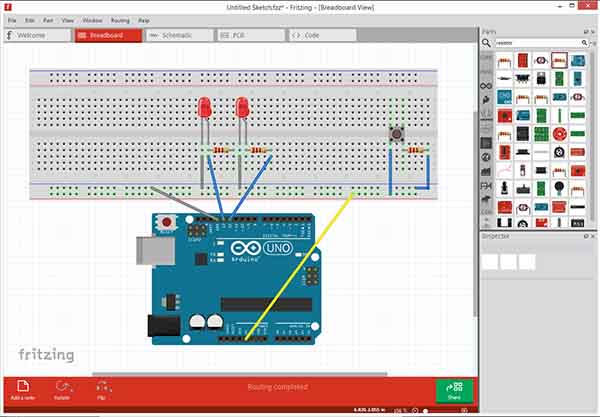Viewport: 600px width, 417px height.
Task: Select the left red LED on breadboard
Action: coord(205,108)
